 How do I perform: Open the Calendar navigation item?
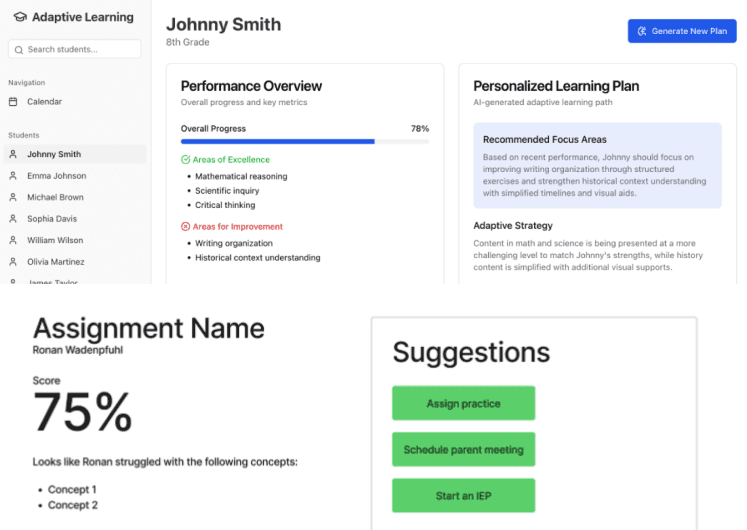click(75, 101)
